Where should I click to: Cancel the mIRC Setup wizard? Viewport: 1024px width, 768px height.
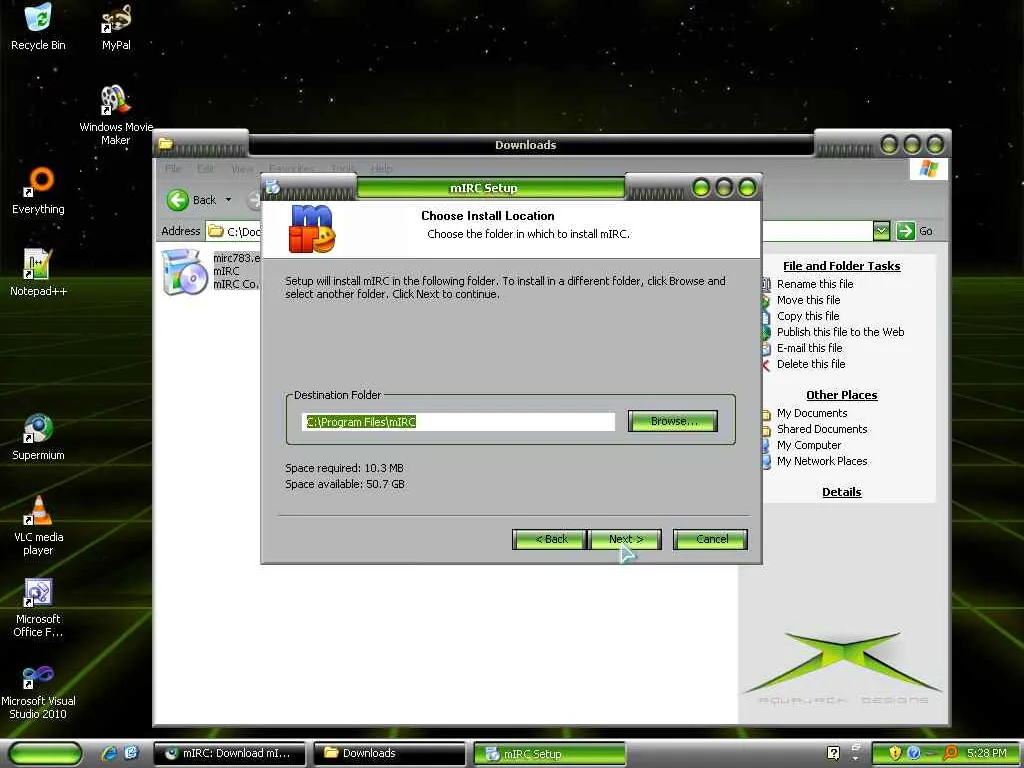click(711, 539)
